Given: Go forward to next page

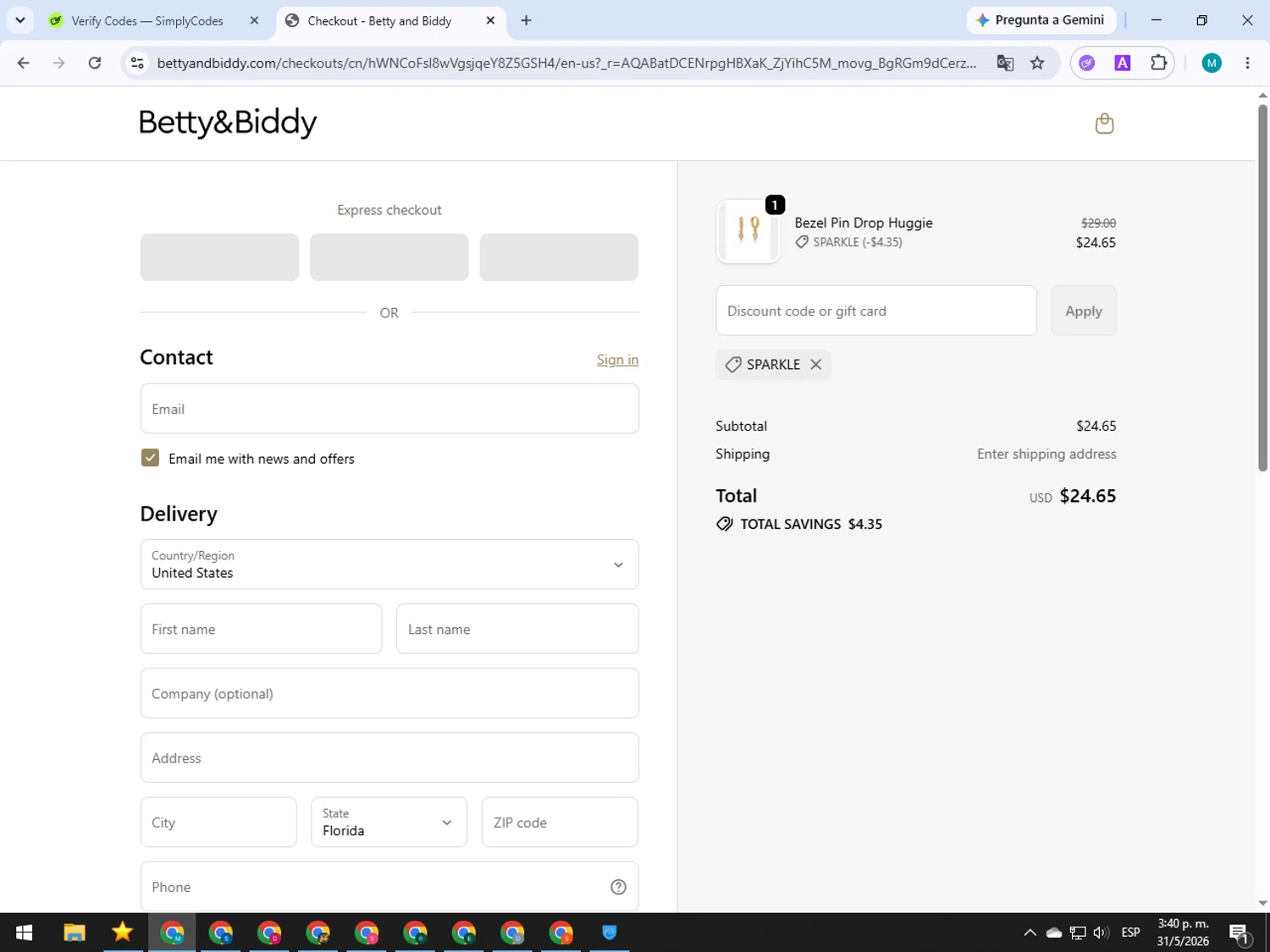Looking at the screenshot, I should tap(58, 63).
